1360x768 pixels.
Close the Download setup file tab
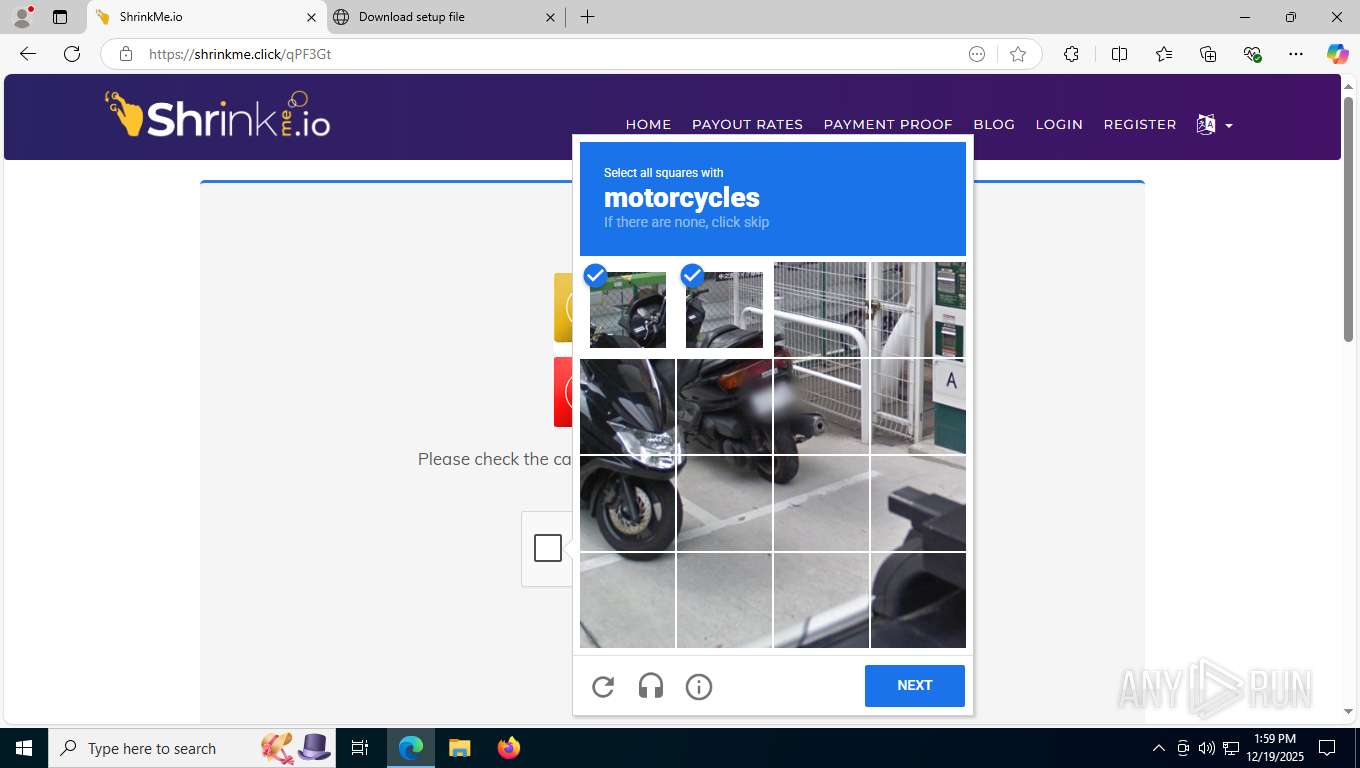[x=551, y=17]
